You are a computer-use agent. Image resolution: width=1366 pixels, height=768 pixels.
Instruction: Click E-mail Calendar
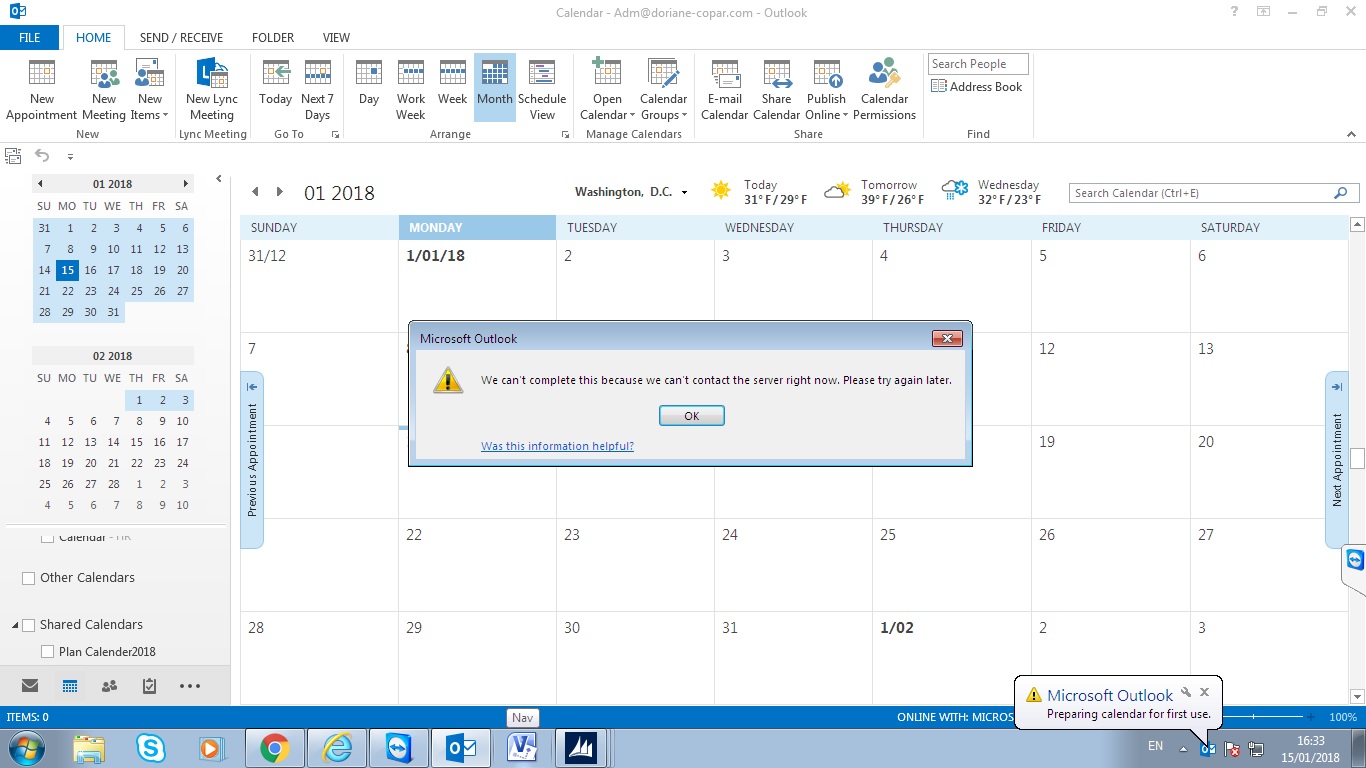[x=724, y=89]
